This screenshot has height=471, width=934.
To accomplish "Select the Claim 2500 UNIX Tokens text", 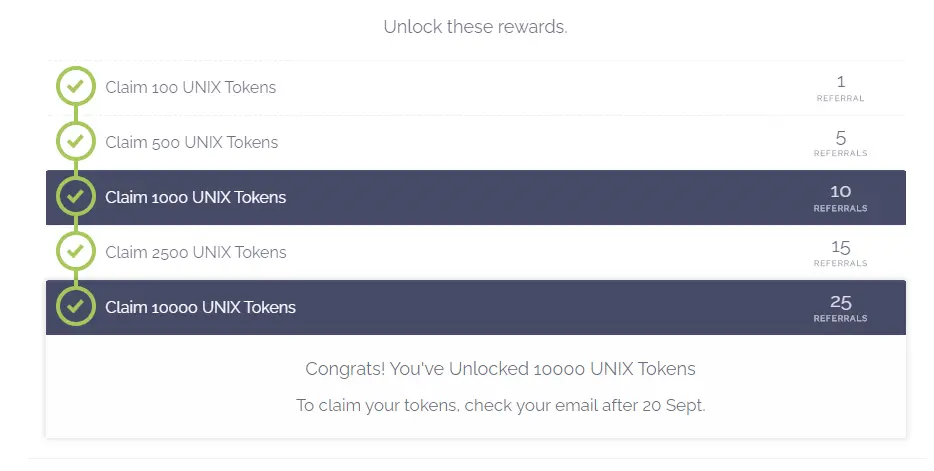I will tap(196, 252).
